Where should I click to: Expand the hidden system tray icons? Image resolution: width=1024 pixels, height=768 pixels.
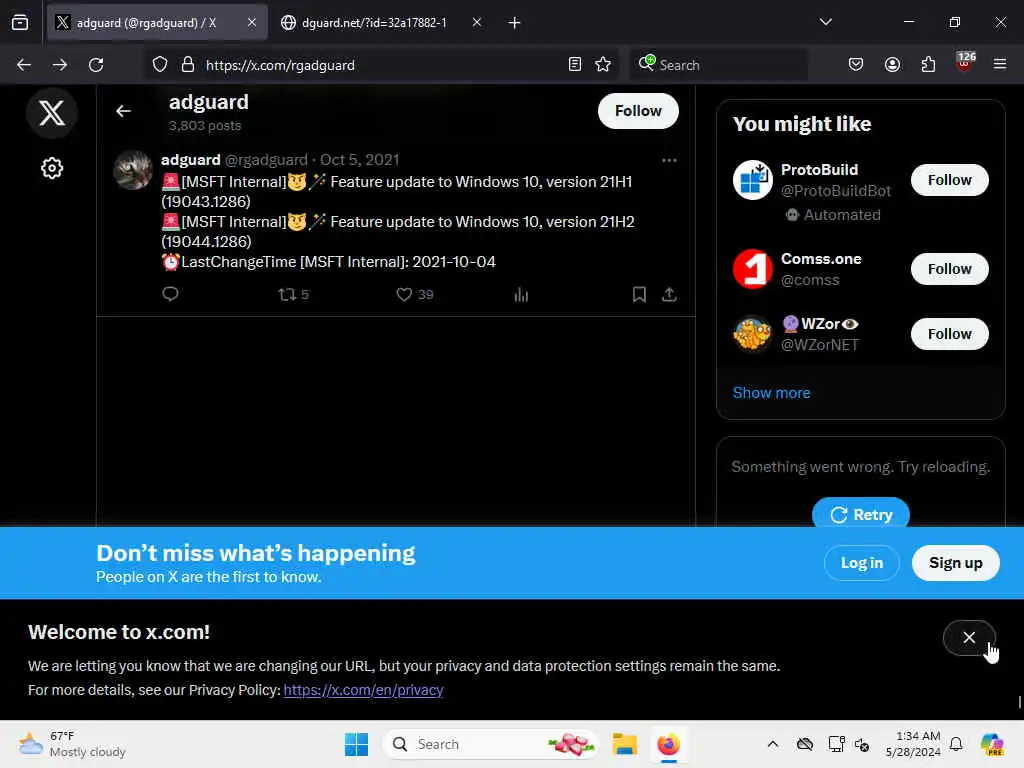[773, 744]
